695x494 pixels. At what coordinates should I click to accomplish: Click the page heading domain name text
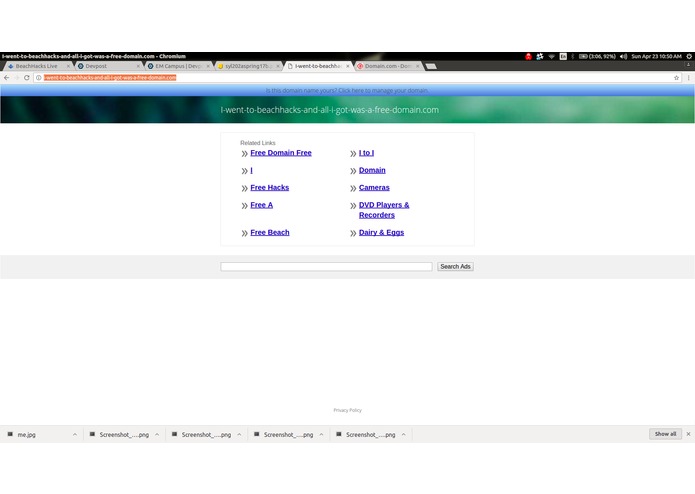(329, 110)
